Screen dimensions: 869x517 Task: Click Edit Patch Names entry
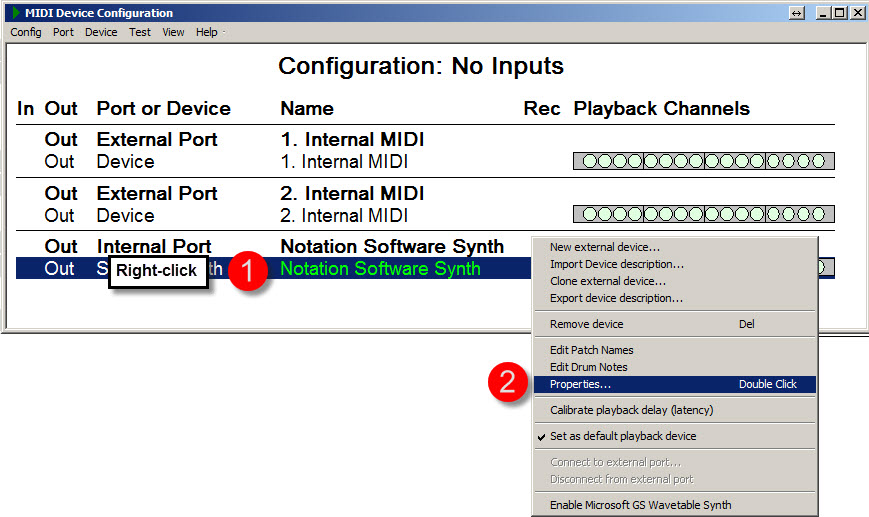click(x=591, y=350)
